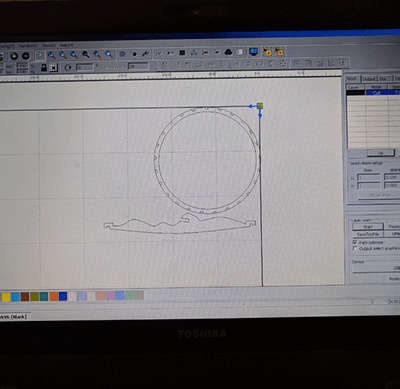The width and height of the screenshot is (400, 389).
Task: Open the Help(H) menu
Action: [x=66, y=45]
